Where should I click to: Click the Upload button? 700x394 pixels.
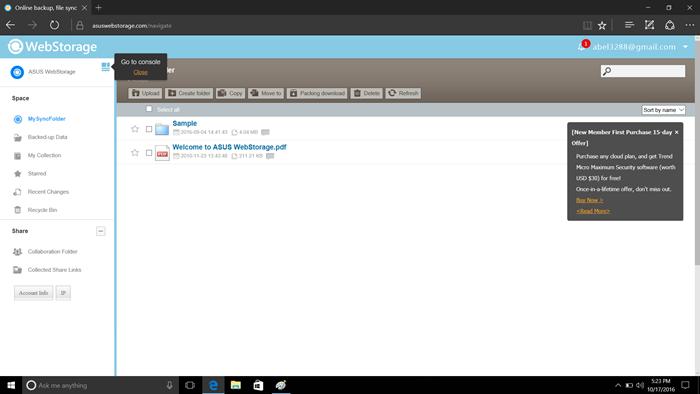coord(146,93)
